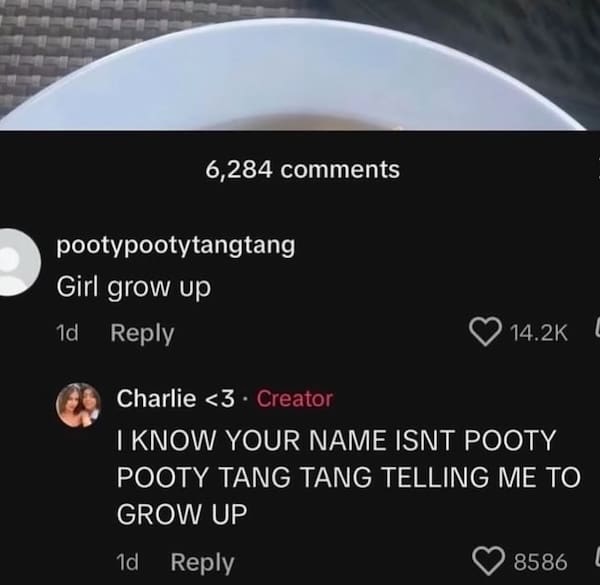600x585 pixels.
Task: Reply to pootypootytangtang's comment
Action: [142, 333]
